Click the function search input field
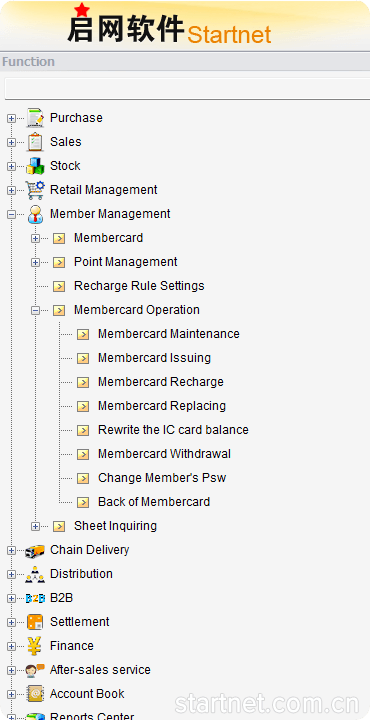 tap(187, 89)
